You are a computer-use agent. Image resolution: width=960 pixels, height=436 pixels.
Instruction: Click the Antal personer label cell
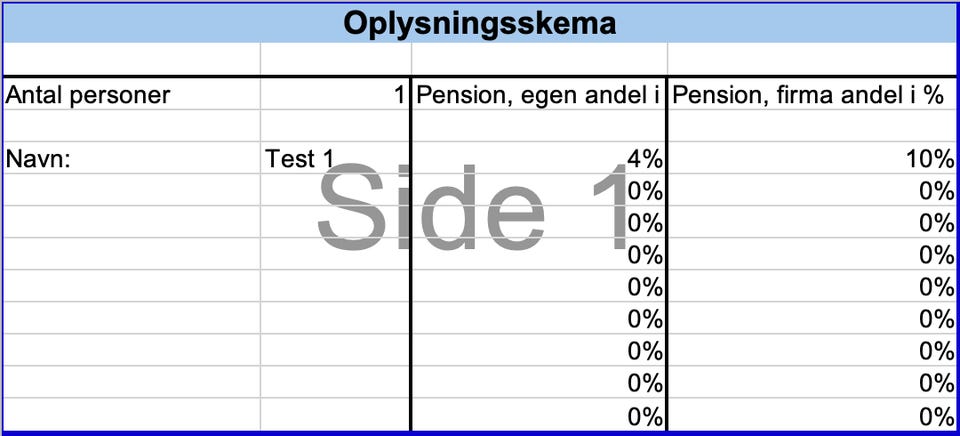[130, 95]
